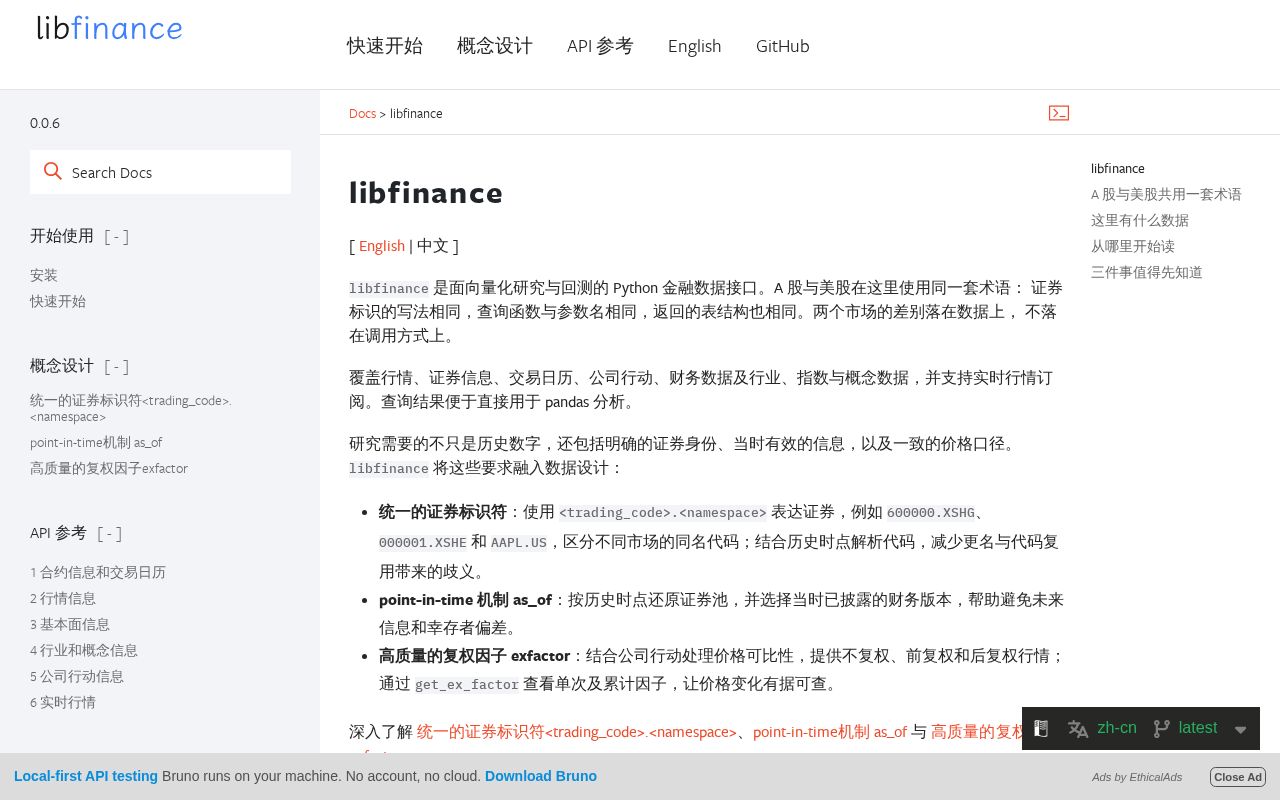Select zh-cn language in flyout
The height and width of the screenshot is (800, 1280).
(1117, 728)
